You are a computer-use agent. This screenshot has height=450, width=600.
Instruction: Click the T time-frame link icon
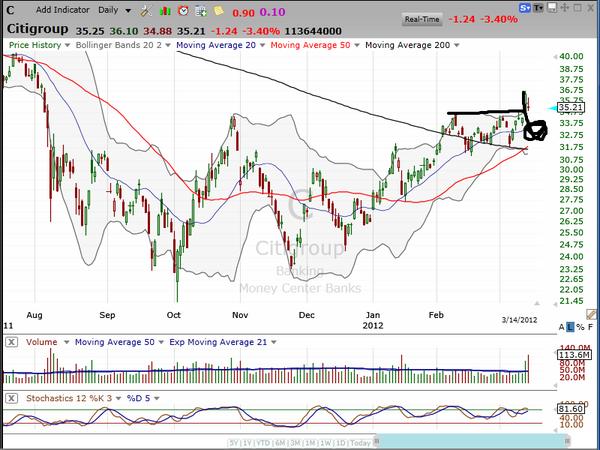538,8
